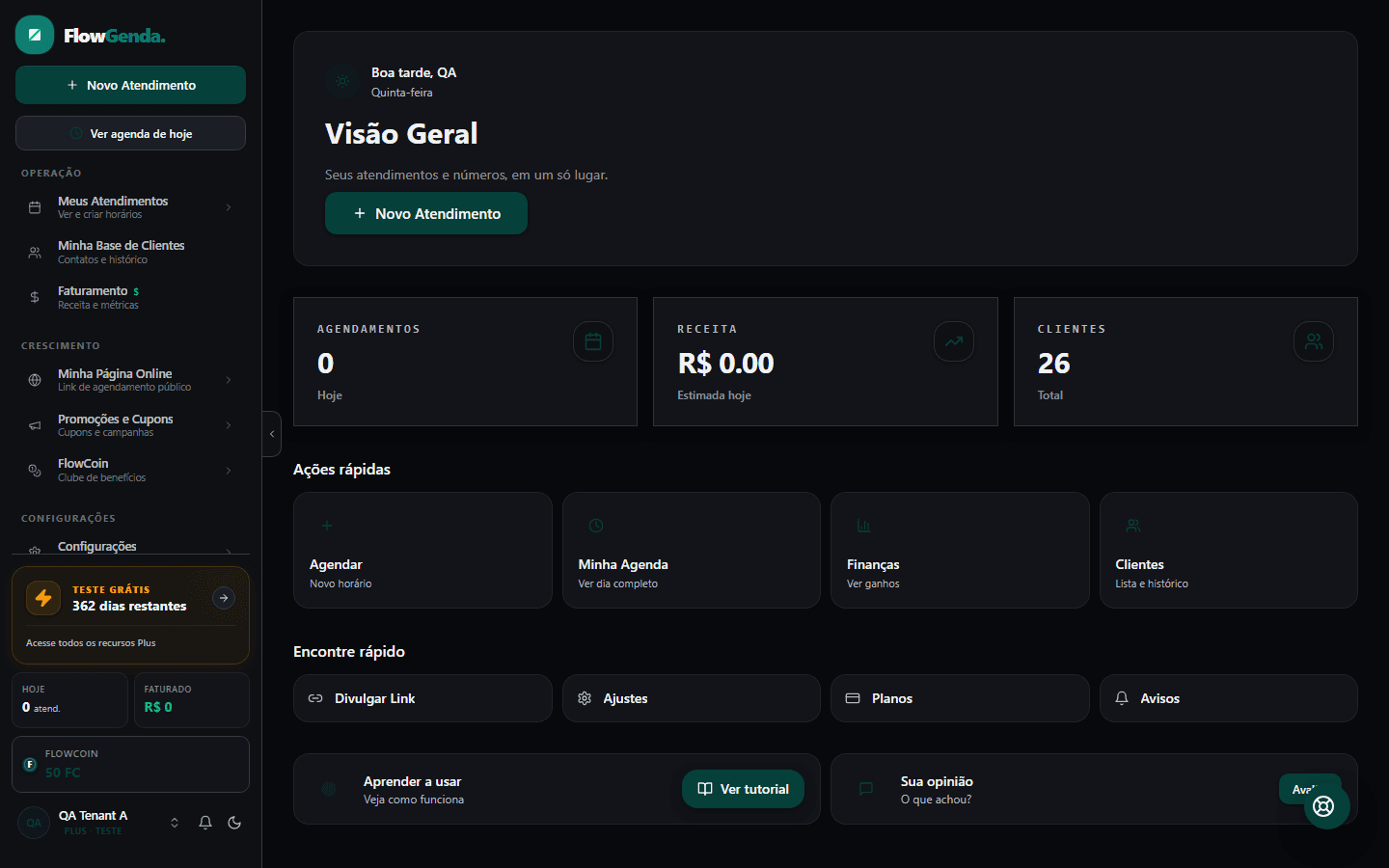Collapse the sidebar with the arrow handle
The width and height of the screenshot is (1389, 868).
pyautogui.click(x=272, y=434)
